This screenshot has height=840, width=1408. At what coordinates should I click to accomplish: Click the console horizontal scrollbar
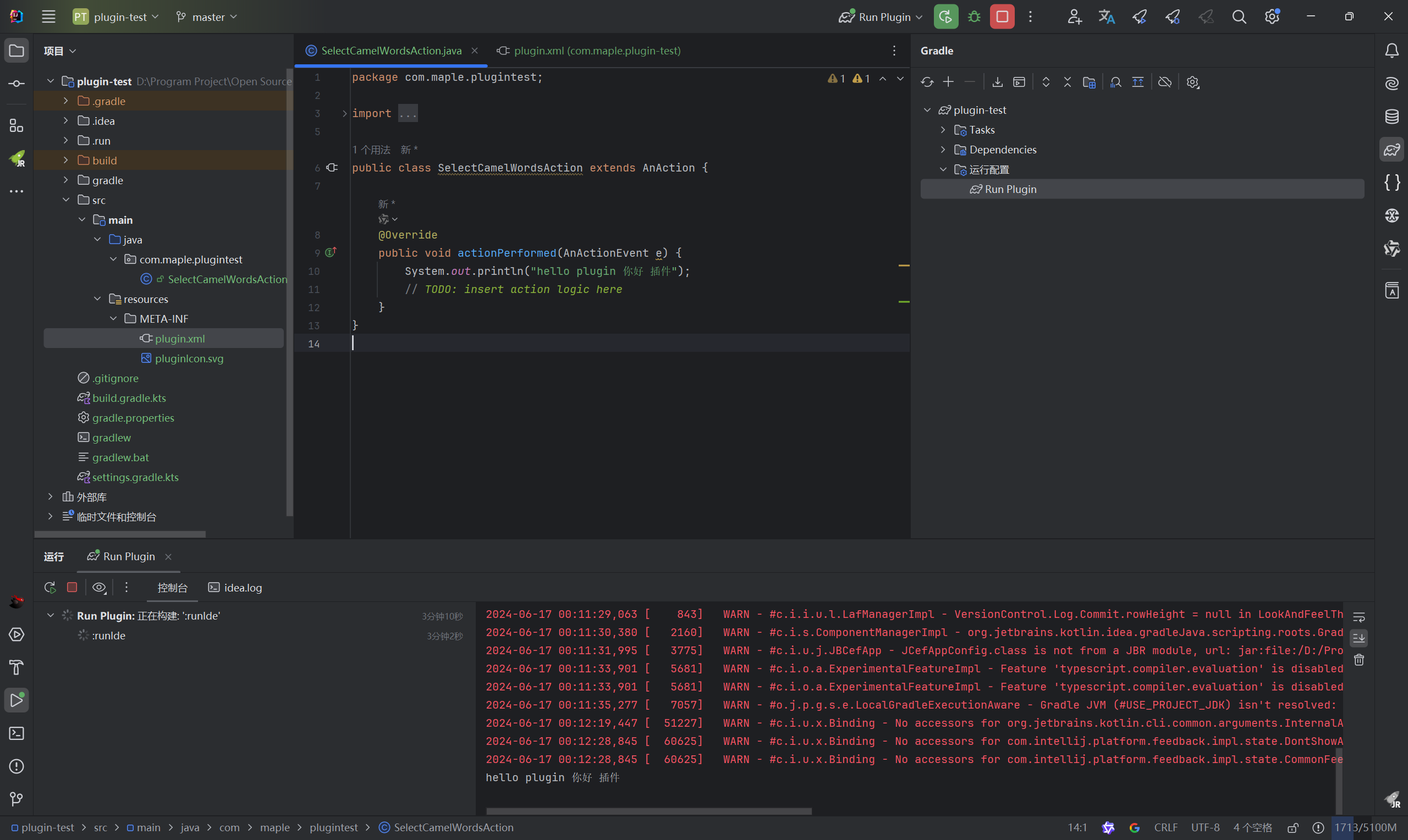(x=648, y=811)
